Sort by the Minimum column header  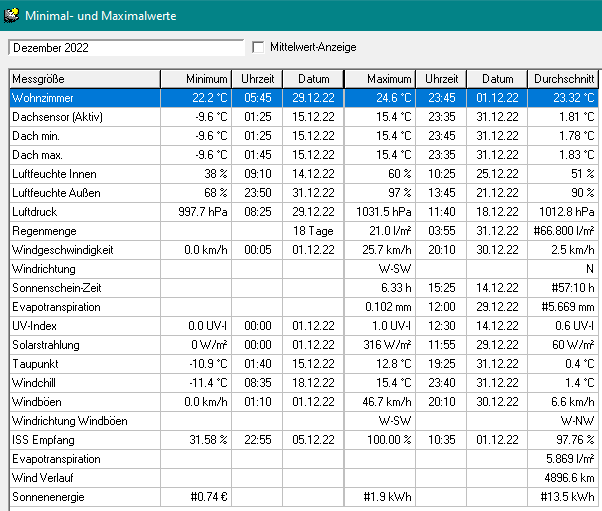click(x=197, y=79)
